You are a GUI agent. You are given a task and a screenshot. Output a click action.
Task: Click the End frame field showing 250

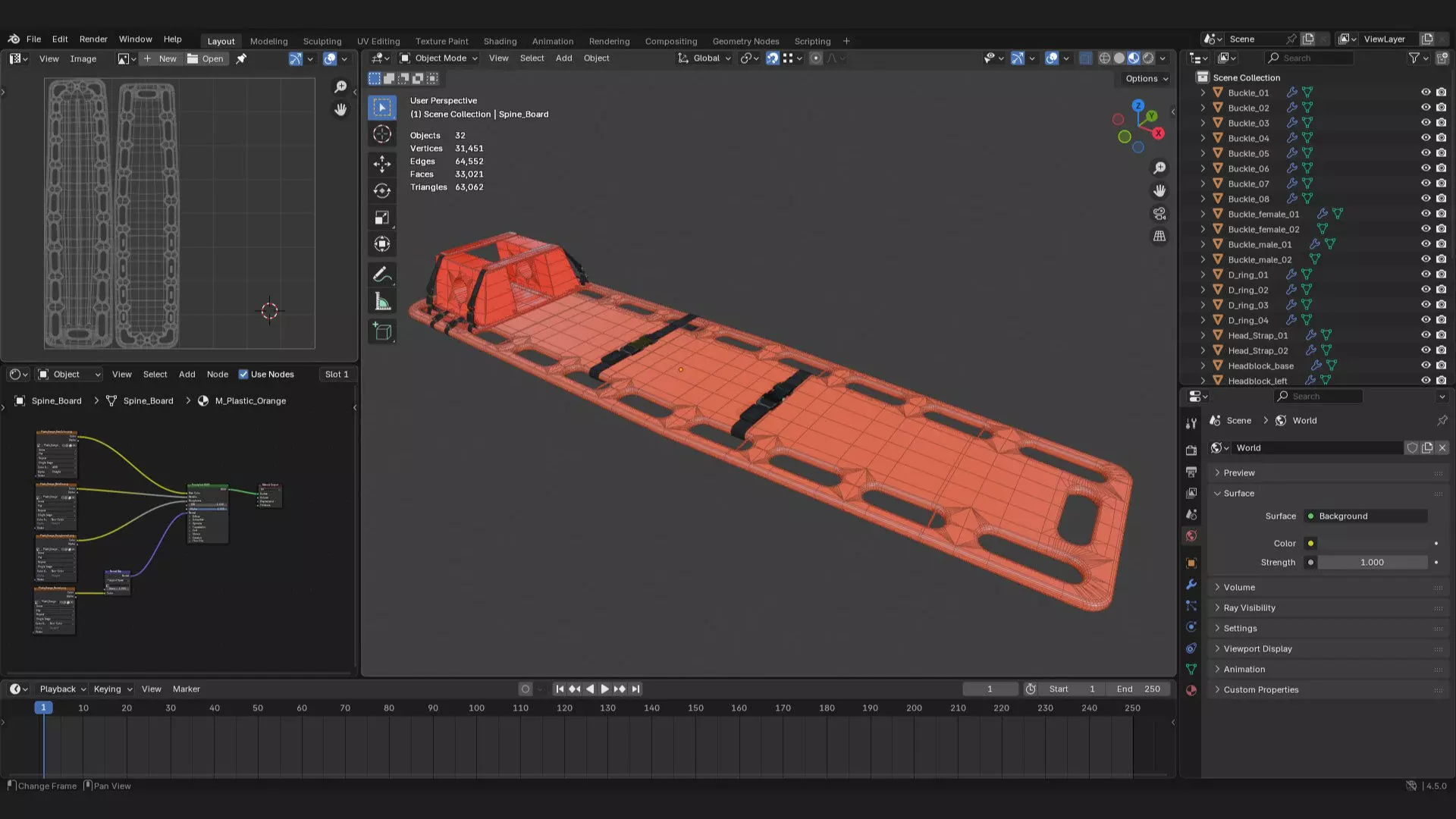(1139, 689)
